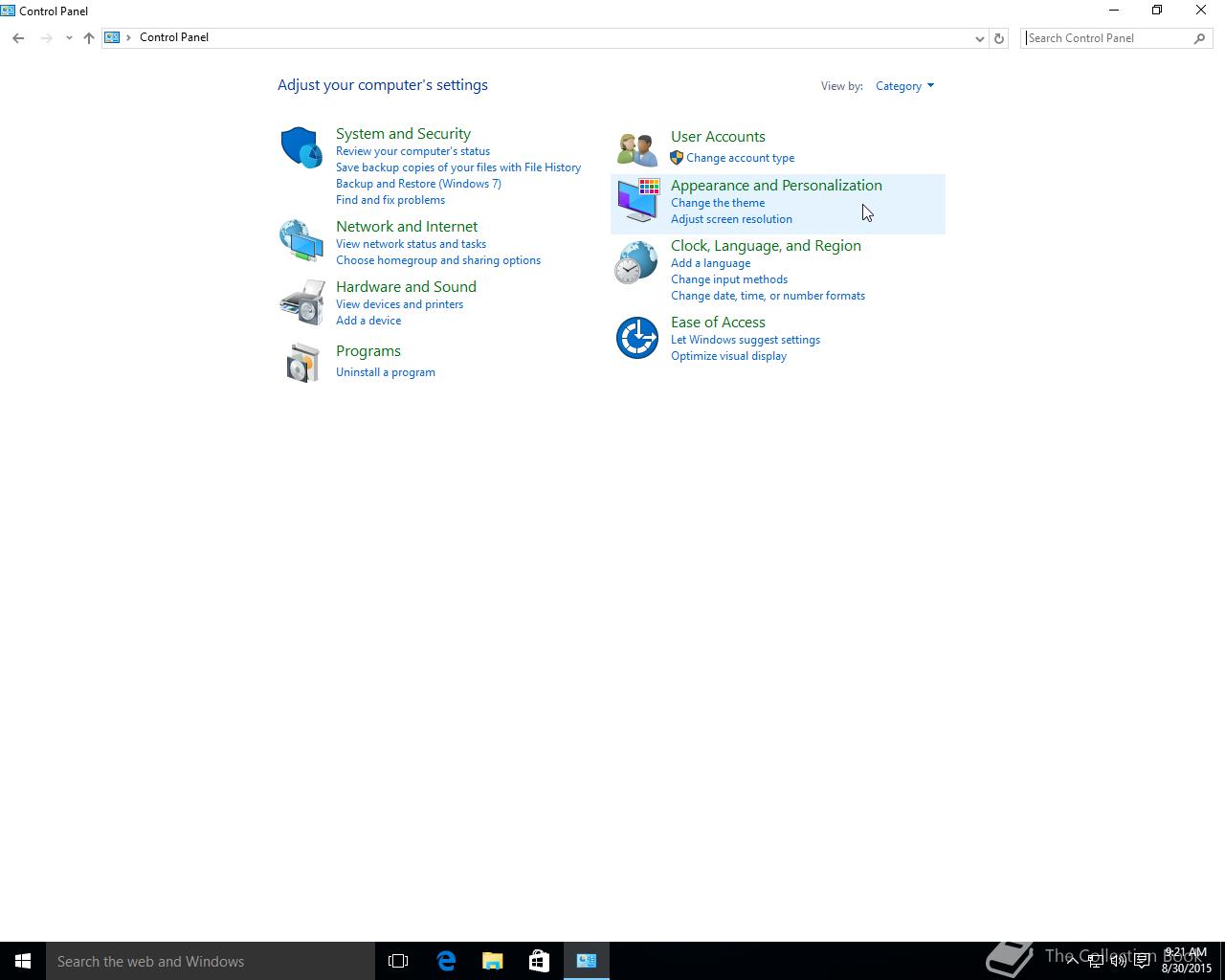The image size is (1225, 980).
Task: Open Network and Internet category
Action: 407,227
